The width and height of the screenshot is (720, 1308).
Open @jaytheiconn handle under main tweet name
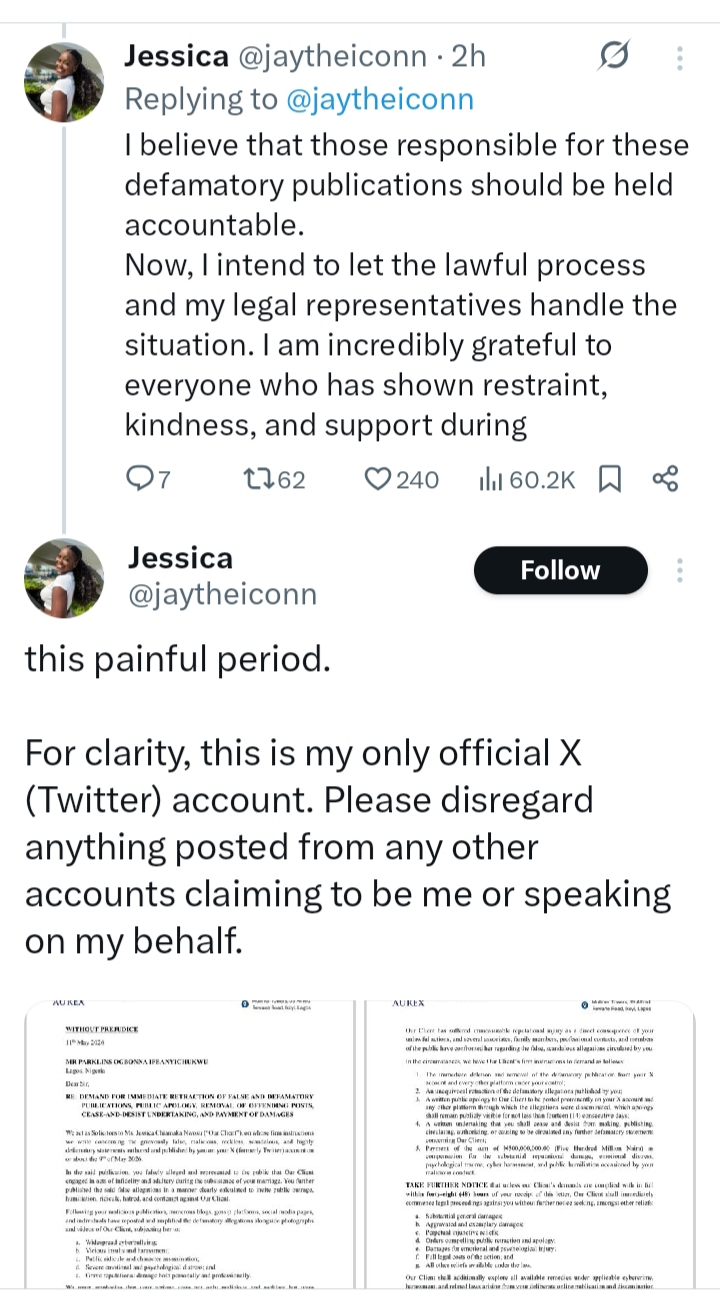point(221,595)
